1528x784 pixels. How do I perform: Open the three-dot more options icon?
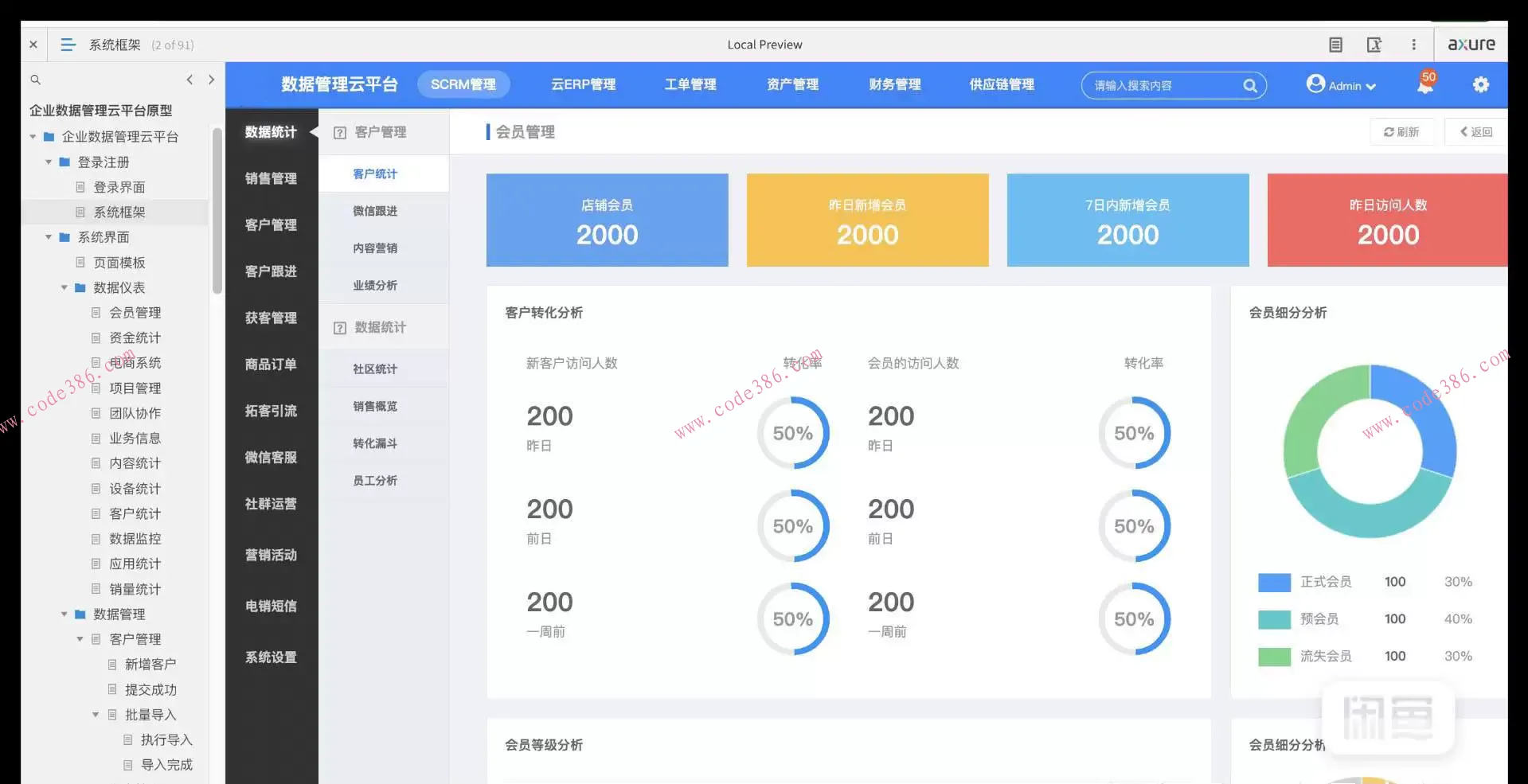coord(1414,45)
